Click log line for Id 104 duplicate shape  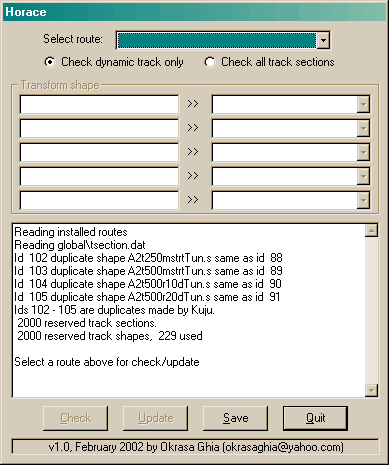click(148, 284)
